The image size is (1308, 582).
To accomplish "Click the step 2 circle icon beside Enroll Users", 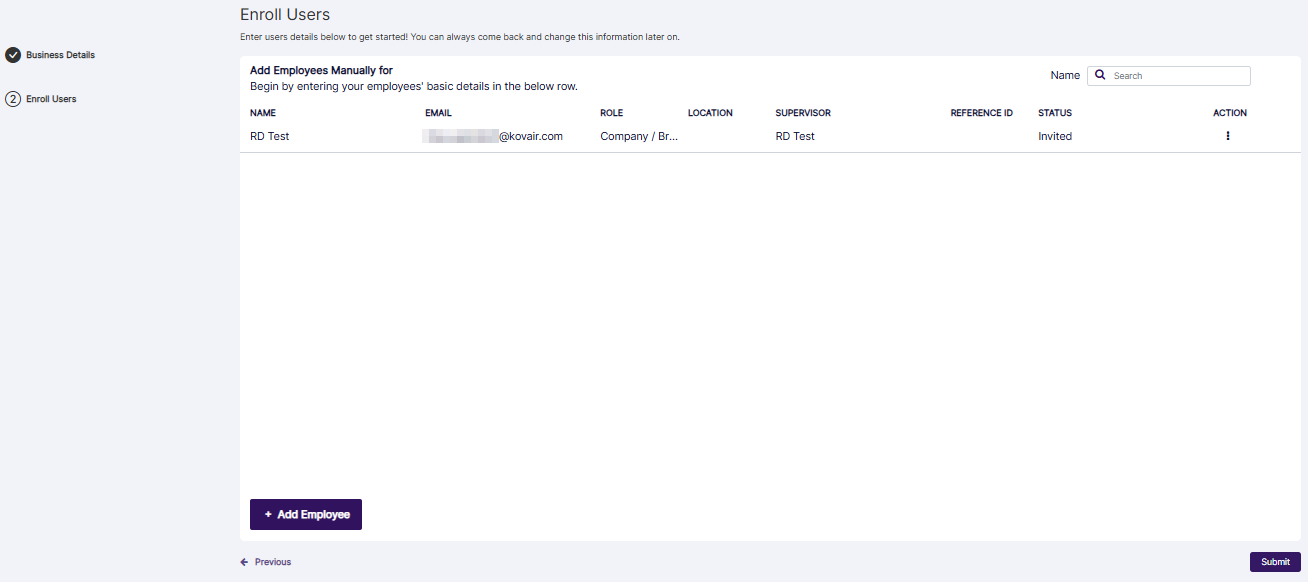I will pyautogui.click(x=11, y=98).
